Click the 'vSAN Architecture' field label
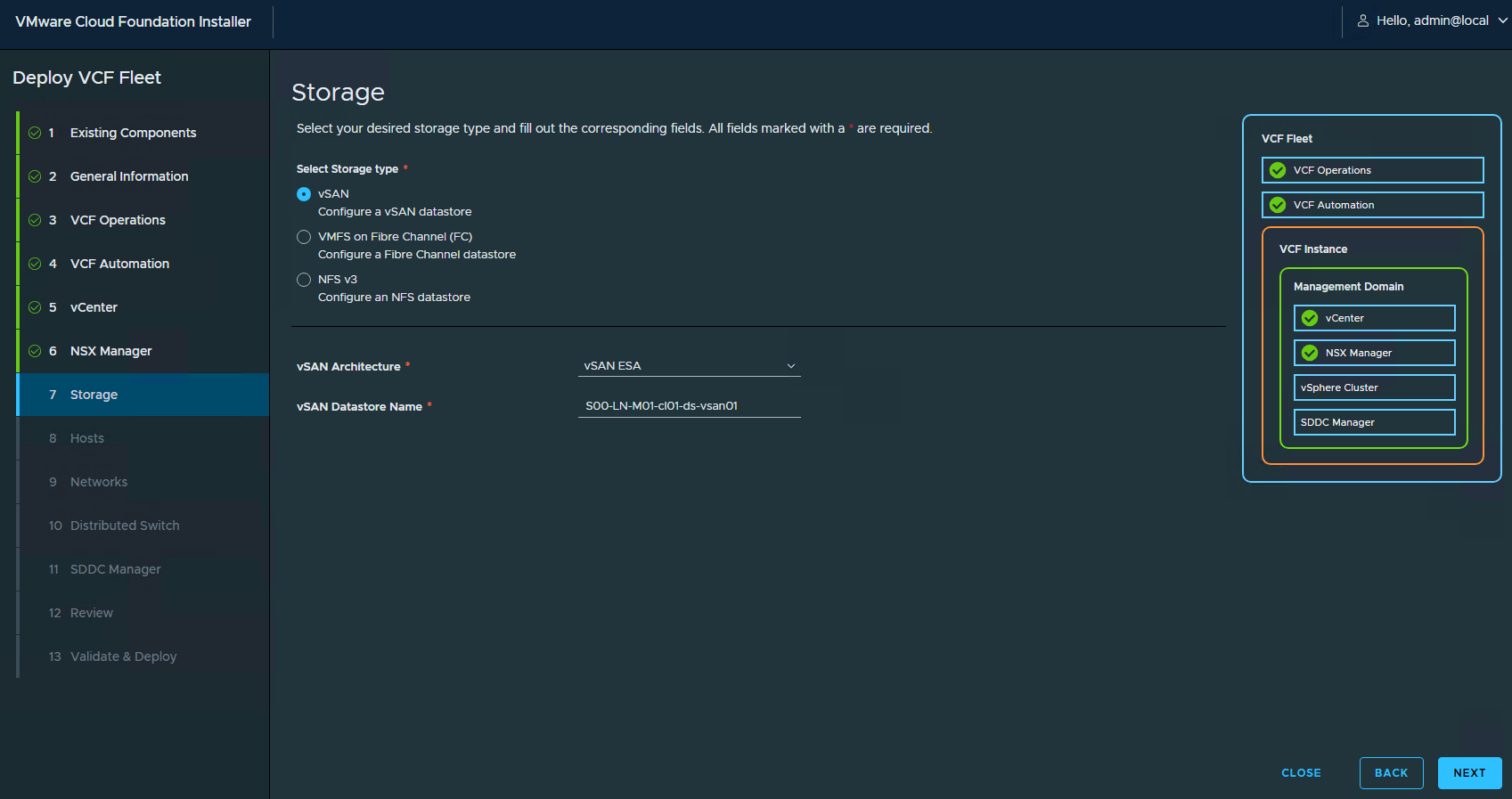The image size is (1512, 799). [x=348, y=367]
